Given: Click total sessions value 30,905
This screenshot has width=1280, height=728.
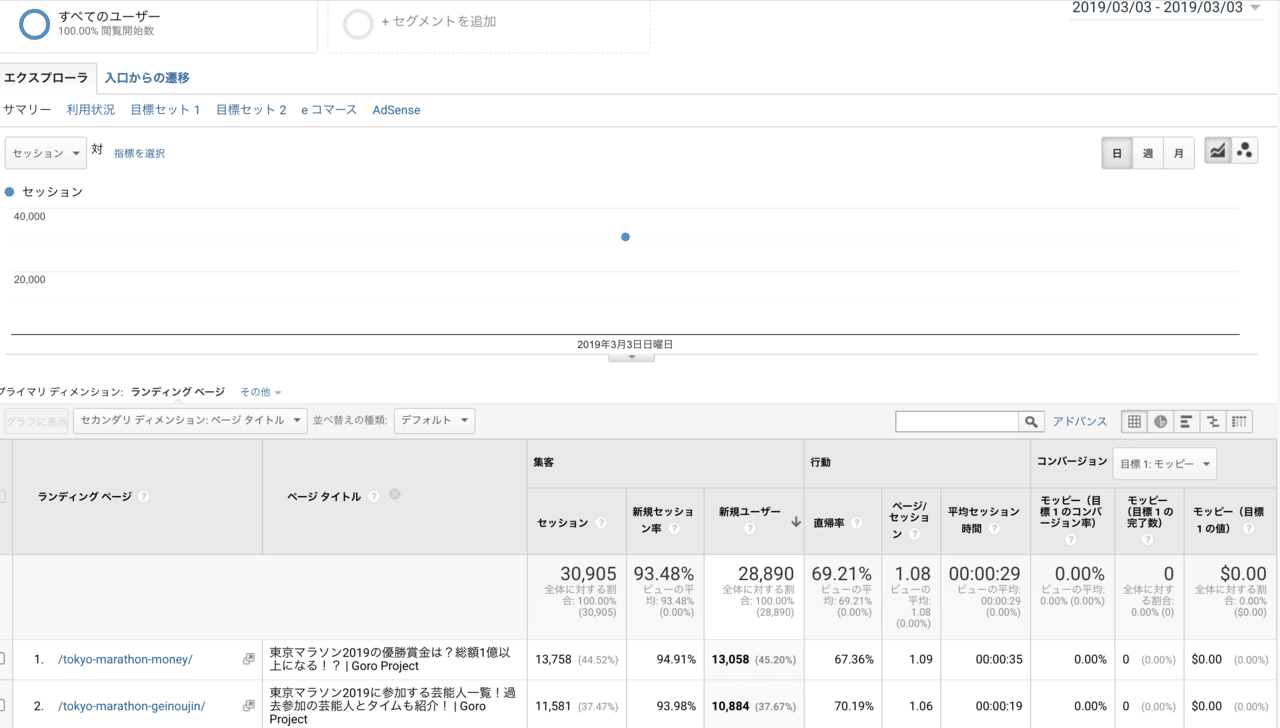Looking at the screenshot, I should 588,574.
